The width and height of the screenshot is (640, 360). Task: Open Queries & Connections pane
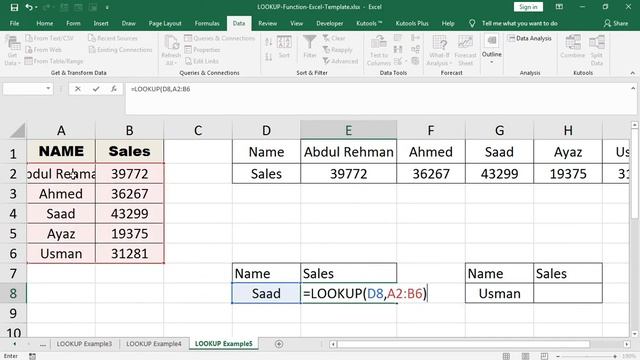220,38
